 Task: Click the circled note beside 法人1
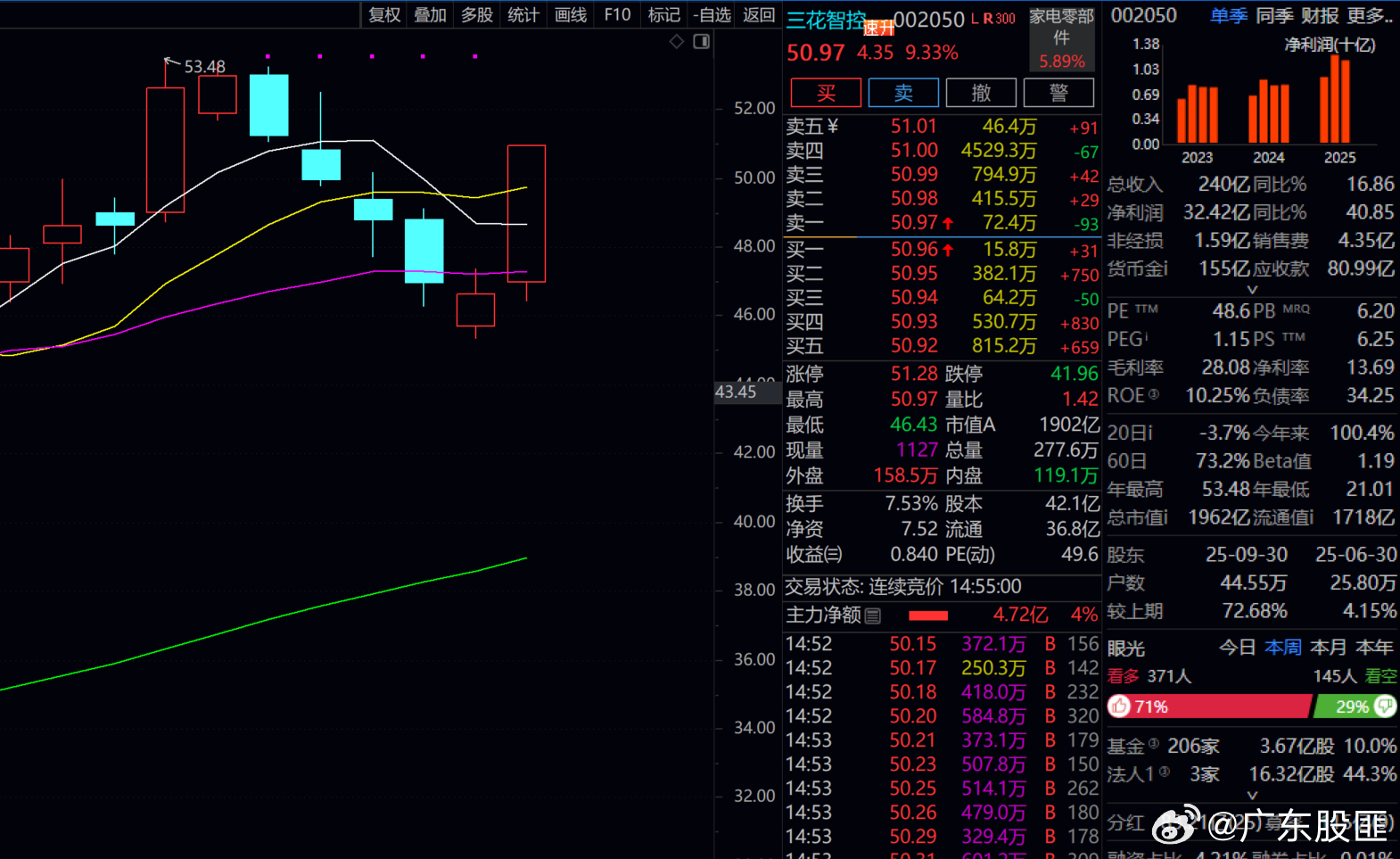1165,772
